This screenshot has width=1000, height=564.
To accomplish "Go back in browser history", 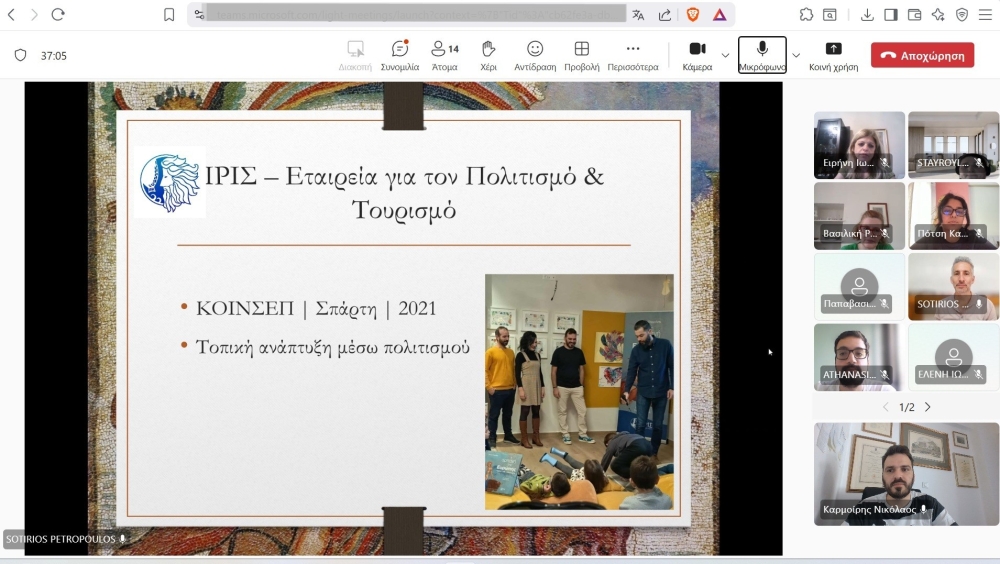I will pos(11,14).
